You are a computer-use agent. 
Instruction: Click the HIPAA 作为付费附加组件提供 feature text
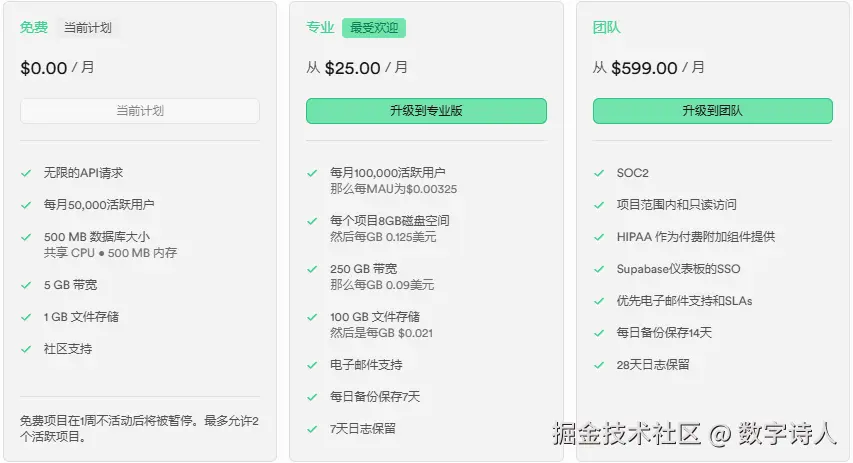(x=696, y=237)
